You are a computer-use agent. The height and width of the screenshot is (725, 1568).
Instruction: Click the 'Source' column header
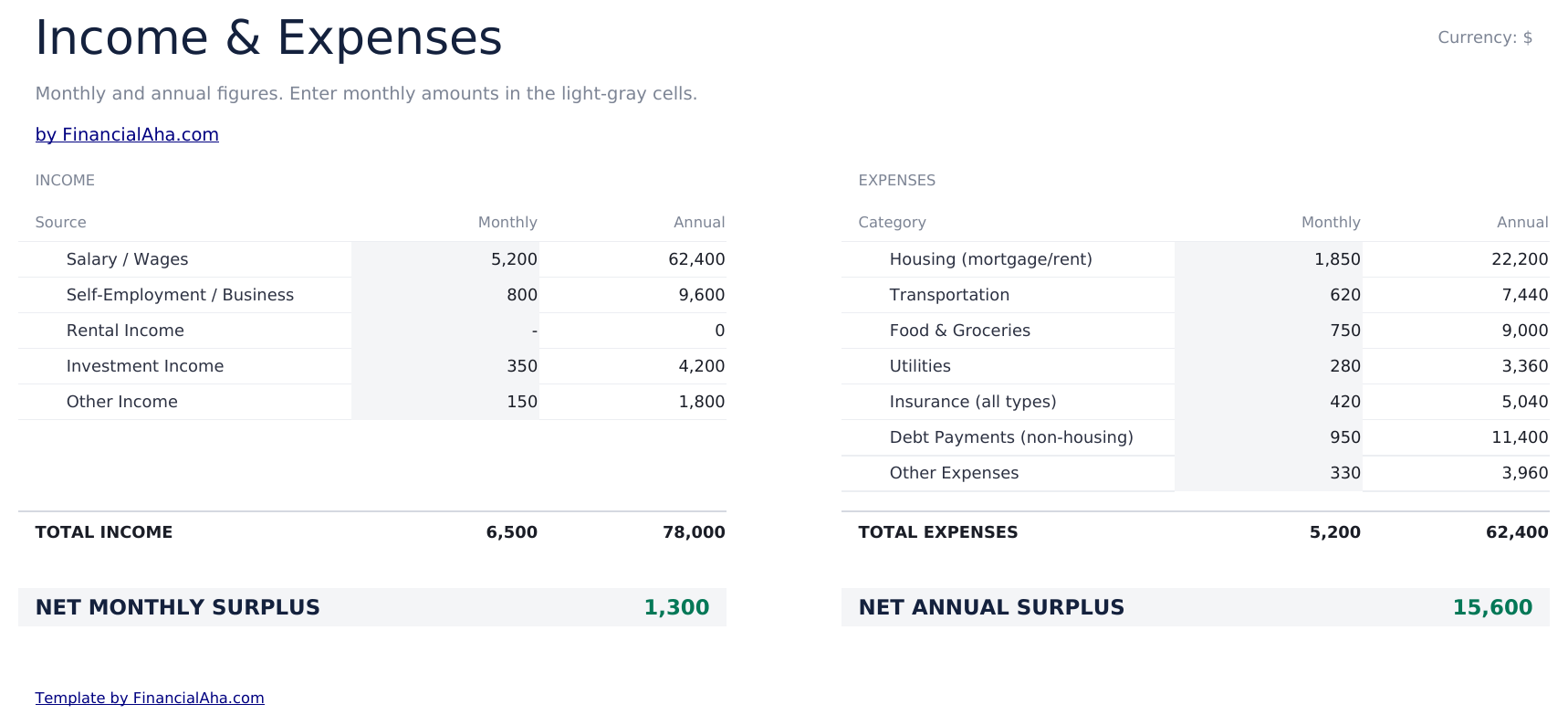coord(60,223)
